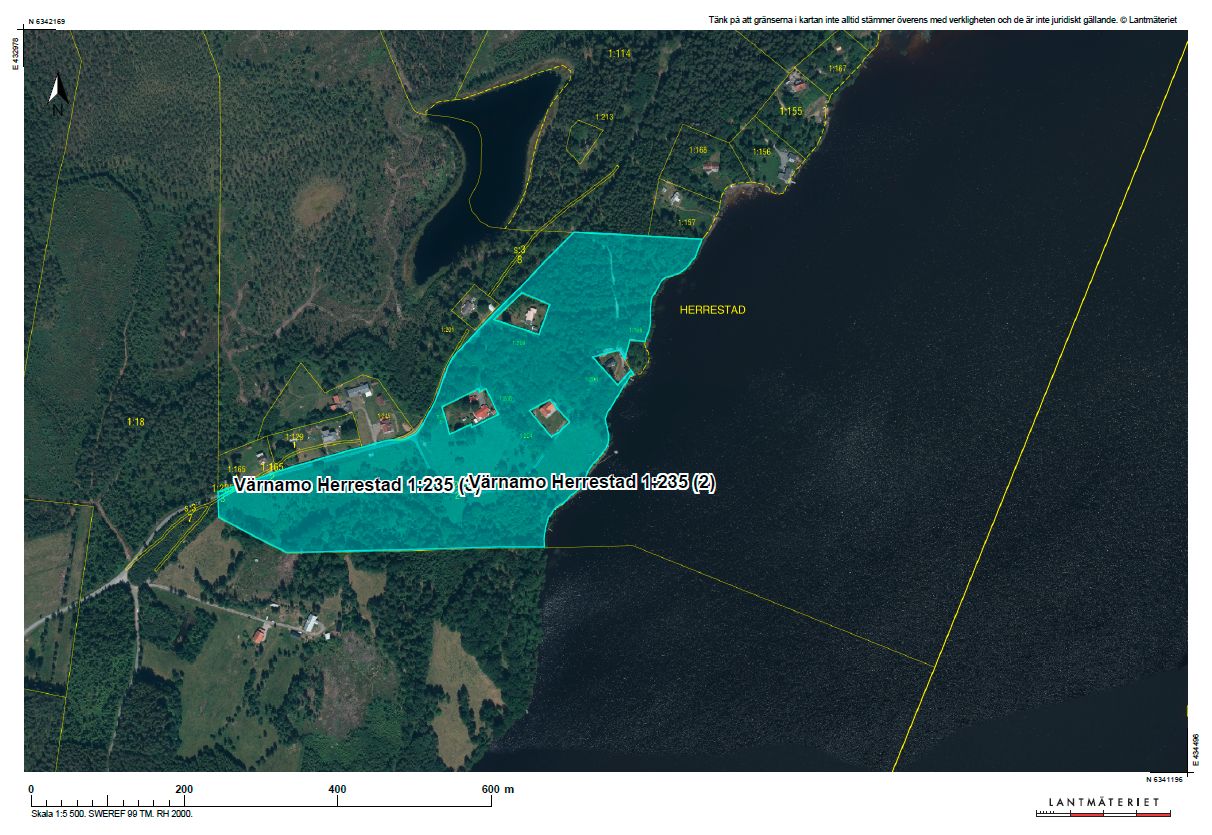
Task: Select parcel label 1:213
Action: tap(604, 118)
